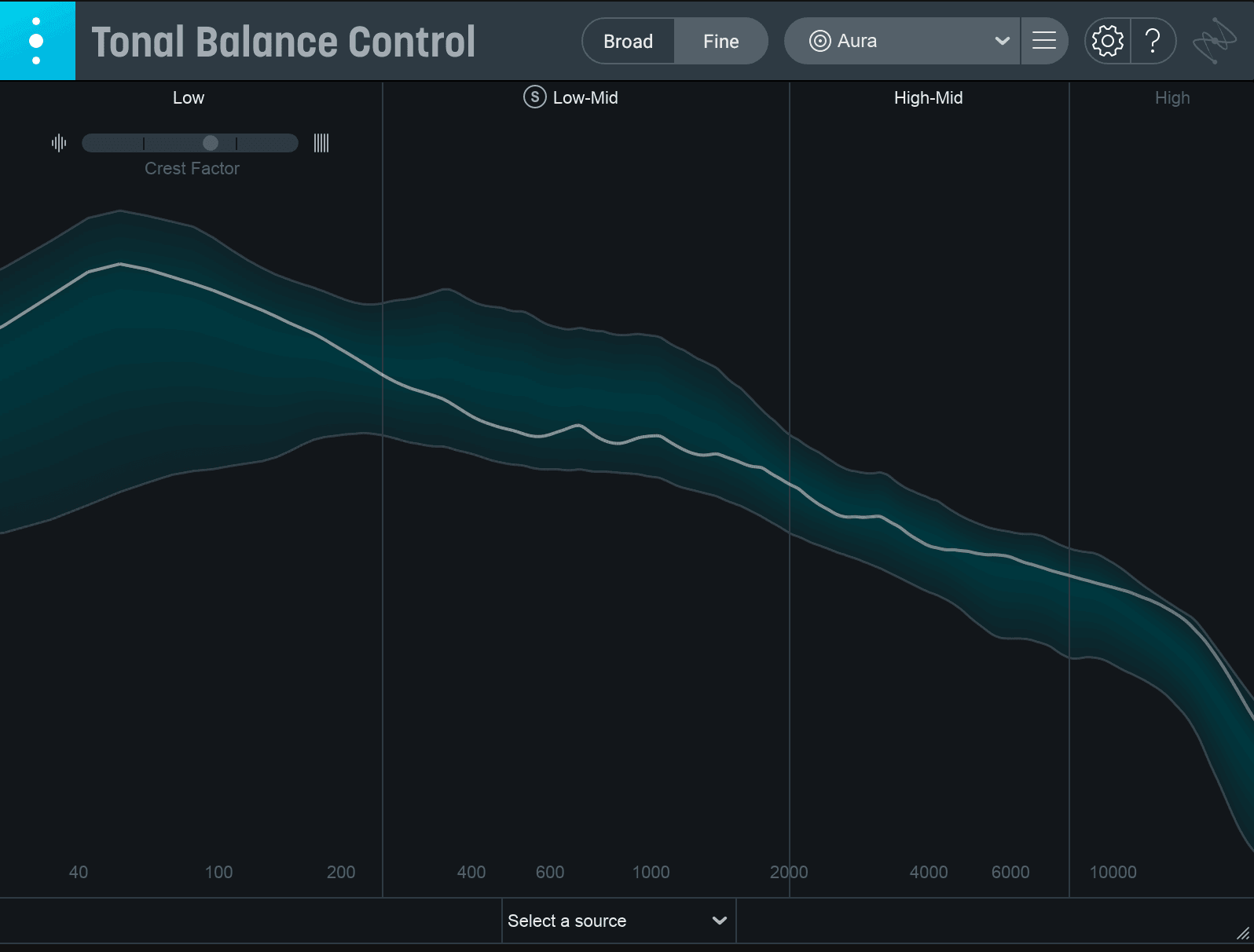The image size is (1254, 952).
Task: Click the 400 Hz frequency label
Action: (x=471, y=872)
